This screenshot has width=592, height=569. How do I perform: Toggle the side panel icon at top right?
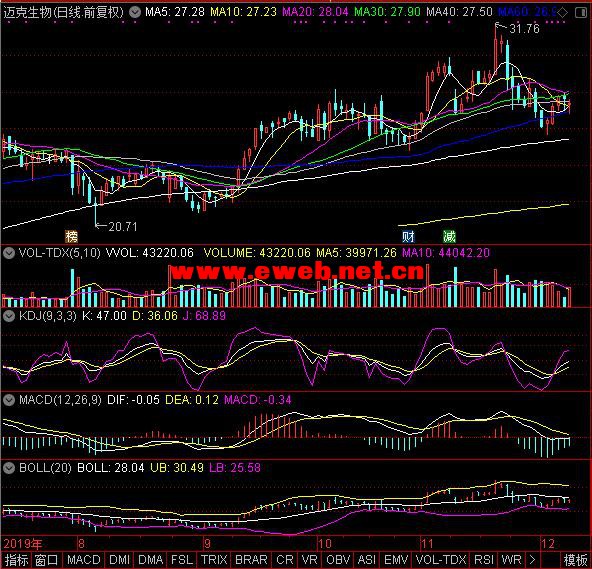pos(581,12)
